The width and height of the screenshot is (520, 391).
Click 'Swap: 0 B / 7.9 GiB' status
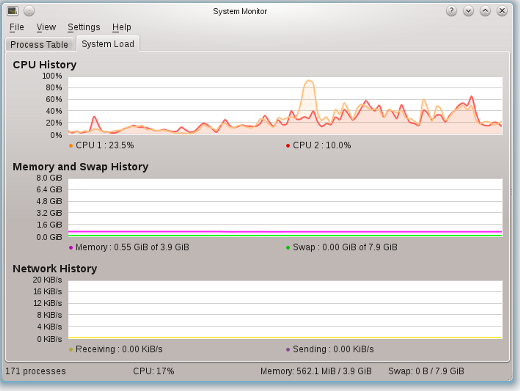[x=426, y=371]
